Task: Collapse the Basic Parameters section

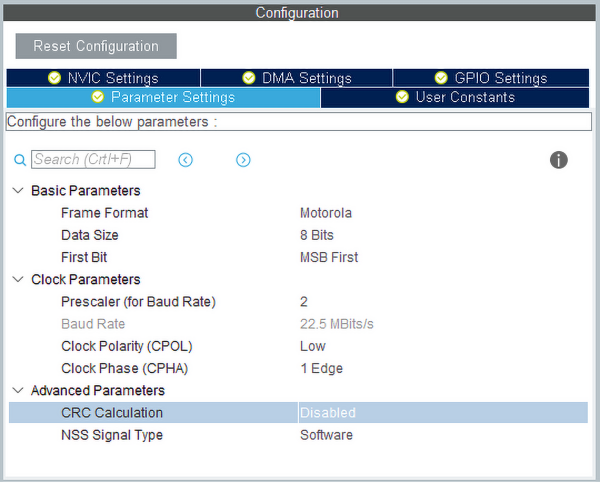Action: [x=18, y=190]
